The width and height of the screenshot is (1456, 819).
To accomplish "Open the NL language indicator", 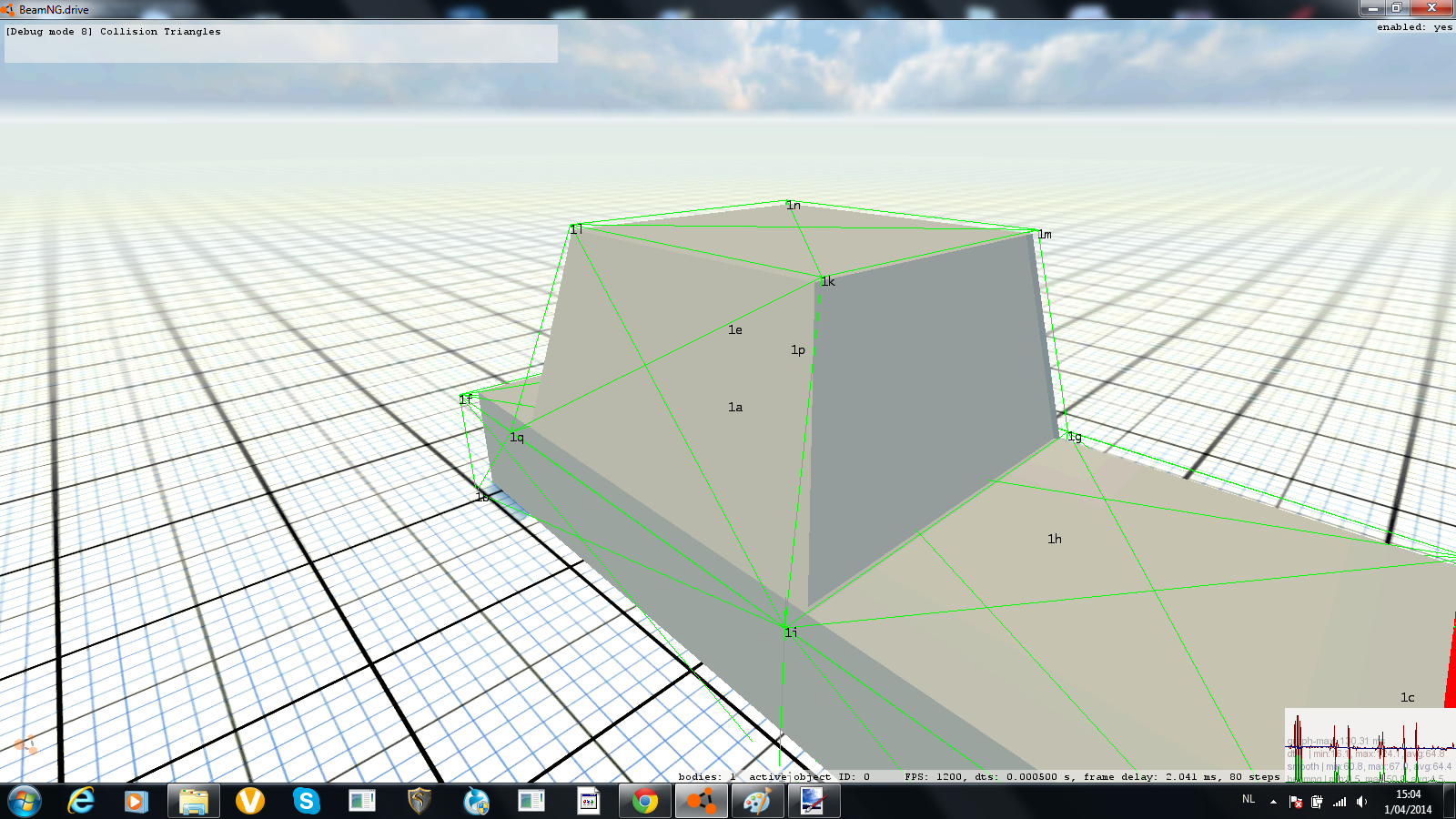I will [x=1249, y=800].
